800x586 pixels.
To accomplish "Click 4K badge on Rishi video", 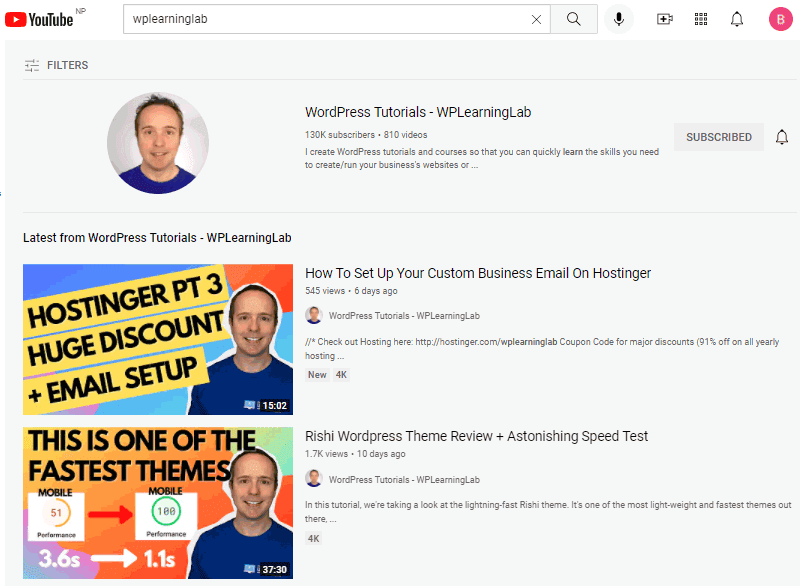I will point(313,539).
